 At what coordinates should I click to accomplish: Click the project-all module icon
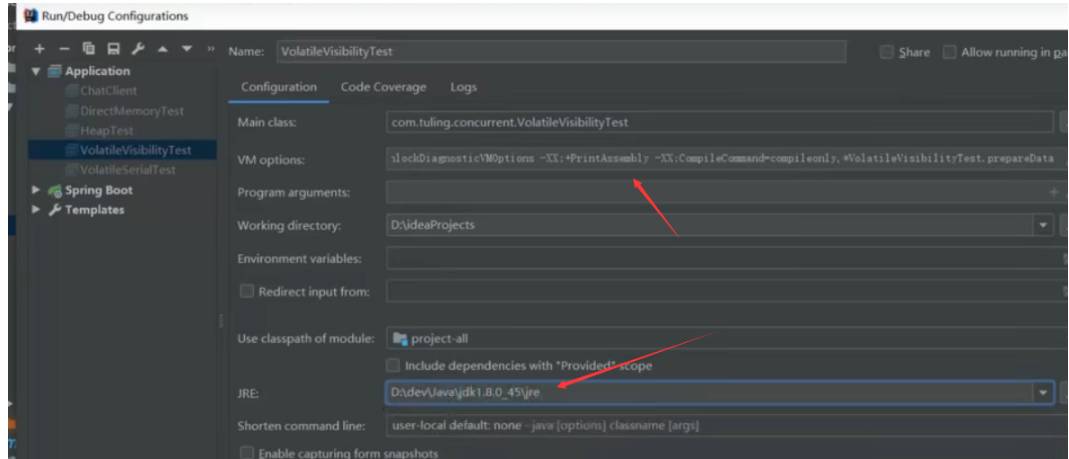click(400, 338)
